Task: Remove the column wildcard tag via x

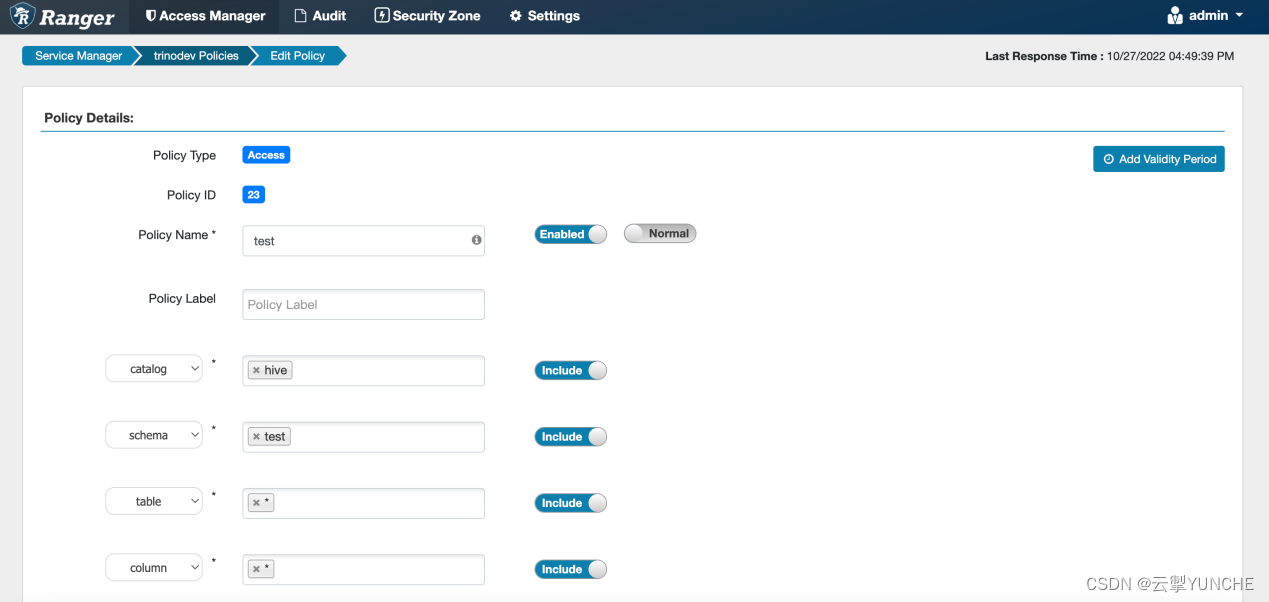Action: (x=256, y=569)
